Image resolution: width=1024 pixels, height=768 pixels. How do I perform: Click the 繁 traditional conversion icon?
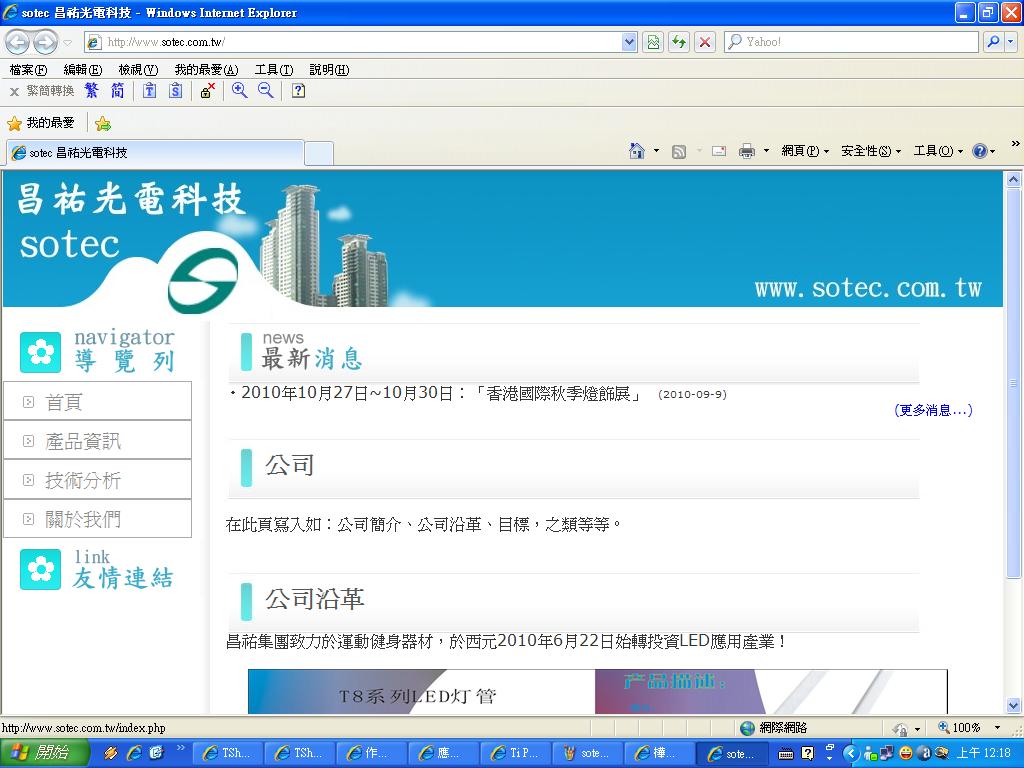(91, 91)
